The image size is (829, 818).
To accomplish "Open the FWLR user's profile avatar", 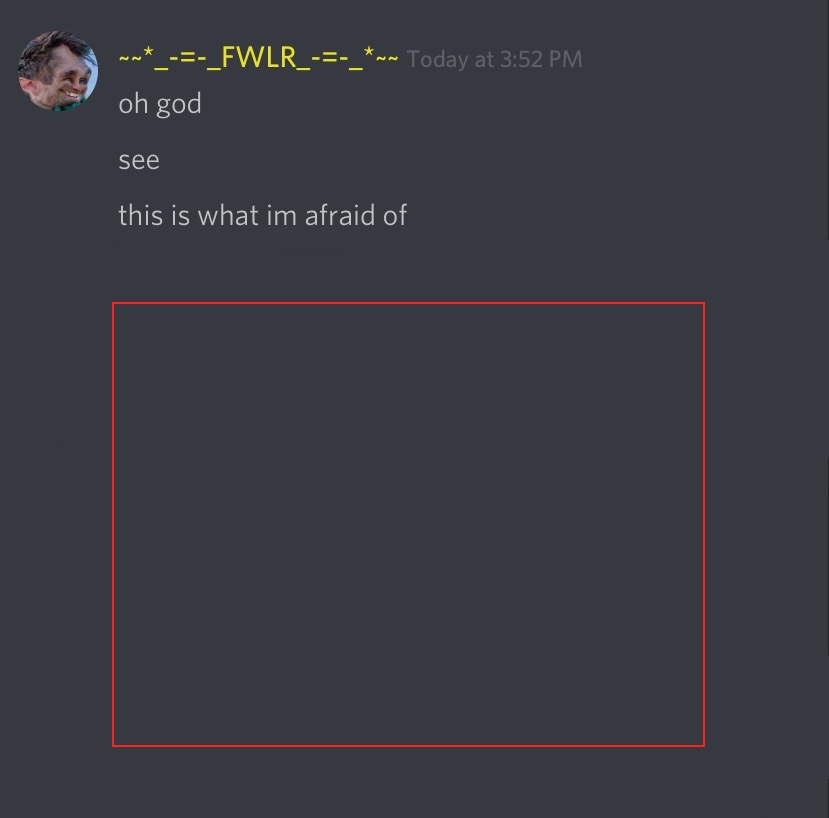I will pos(58,71).
